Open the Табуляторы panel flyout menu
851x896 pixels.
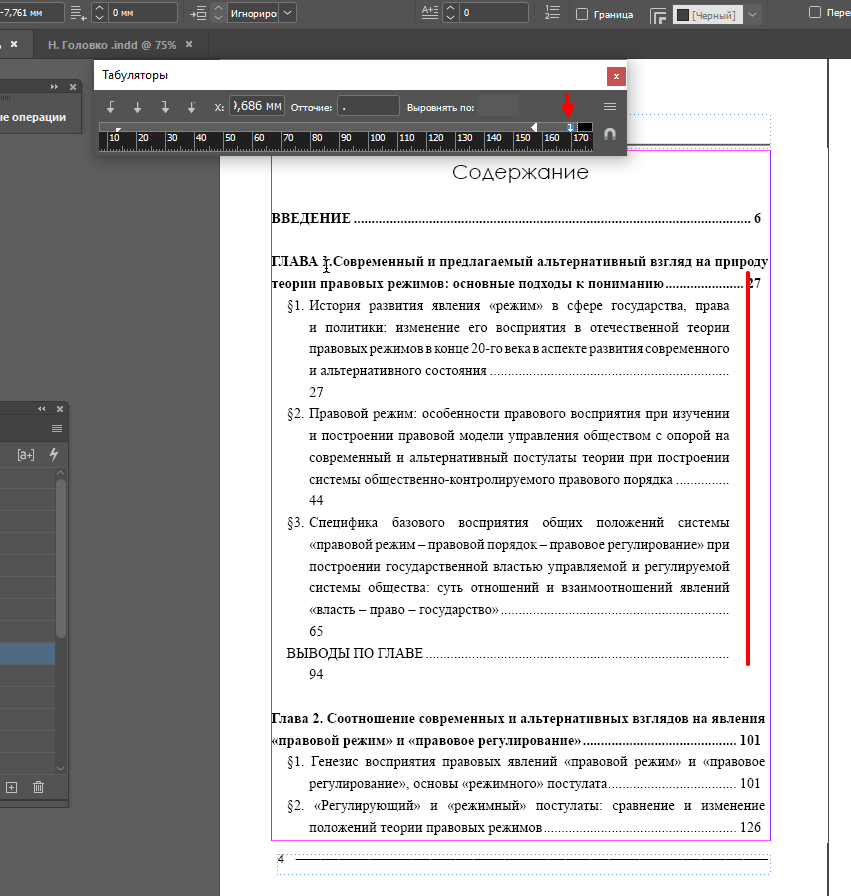(609, 106)
